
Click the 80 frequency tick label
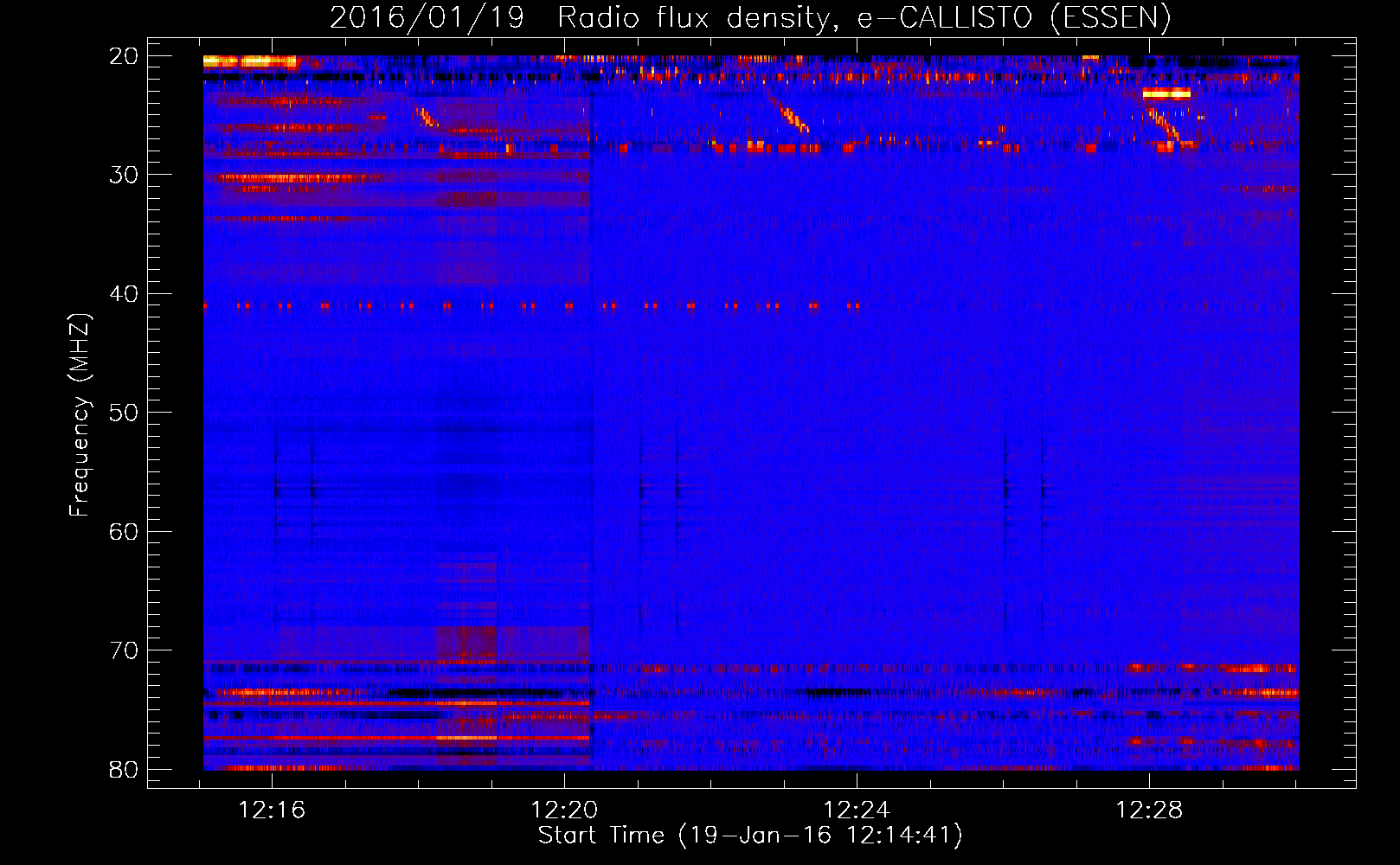124,769
